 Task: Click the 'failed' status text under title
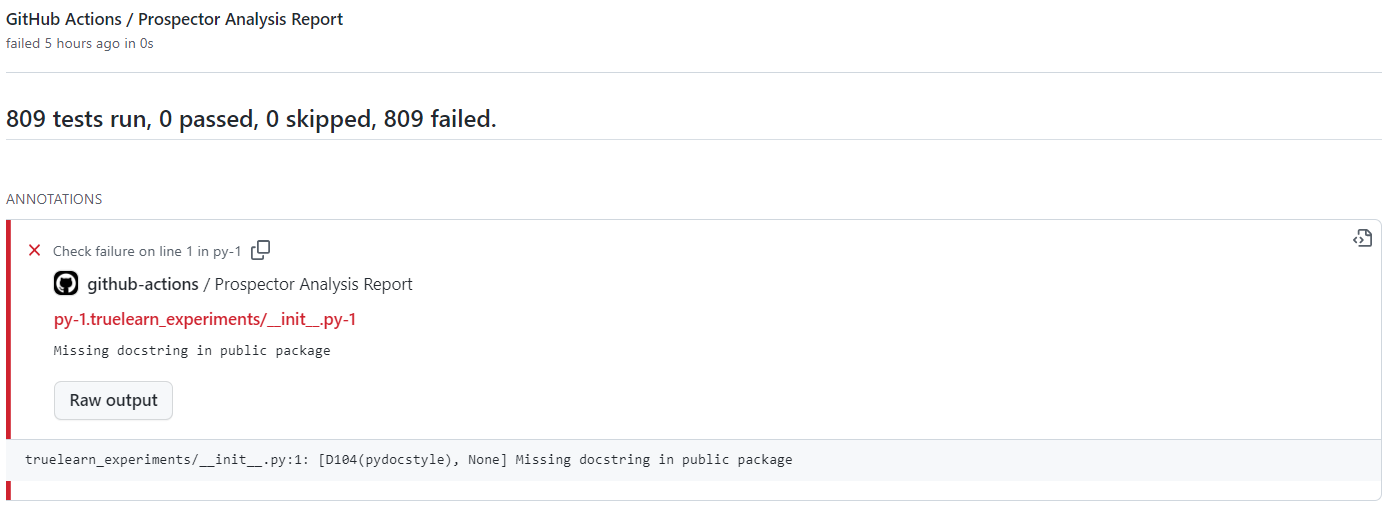click(23, 43)
